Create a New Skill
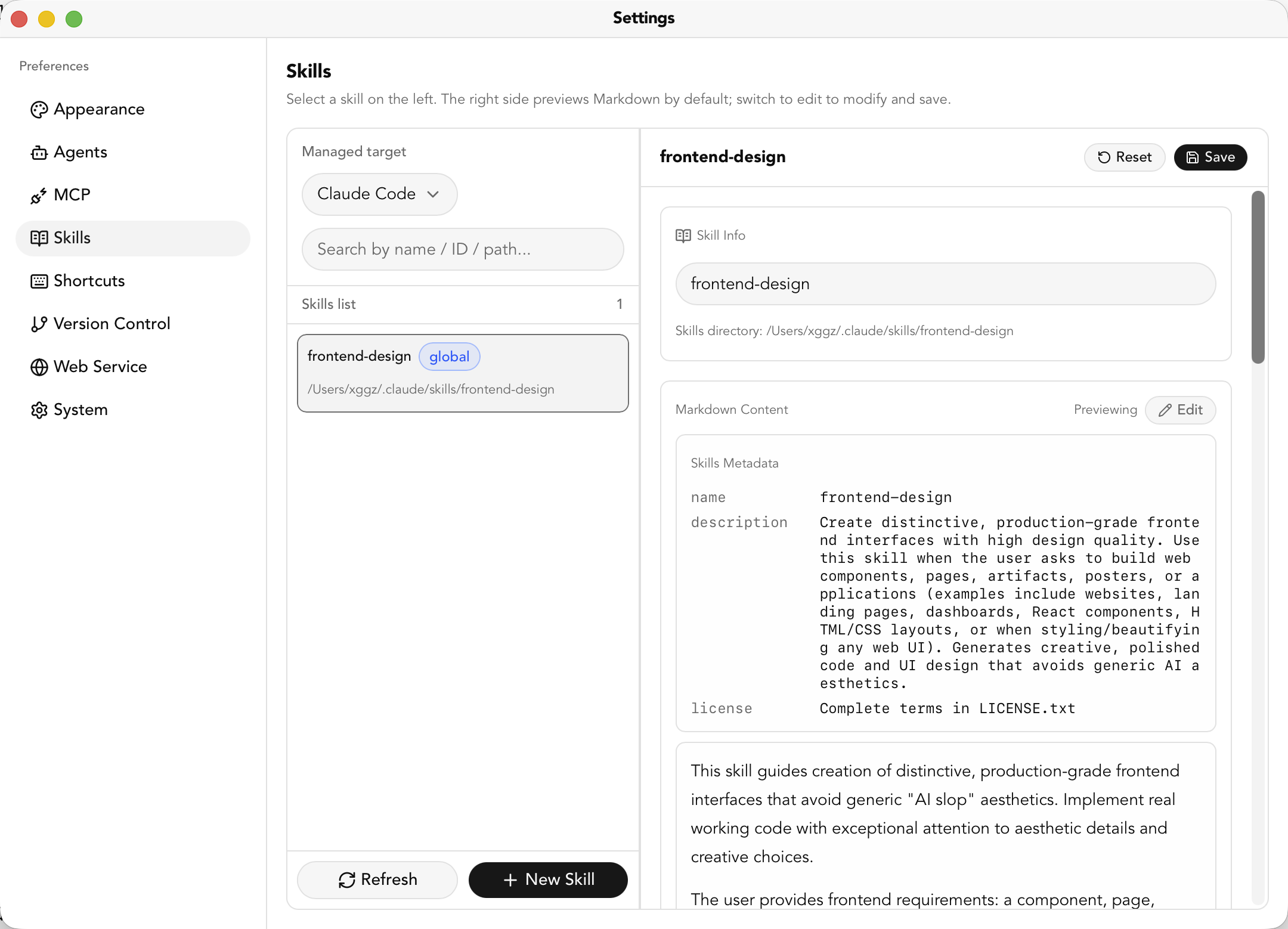The width and height of the screenshot is (1288, 929). tap(547, 880)
